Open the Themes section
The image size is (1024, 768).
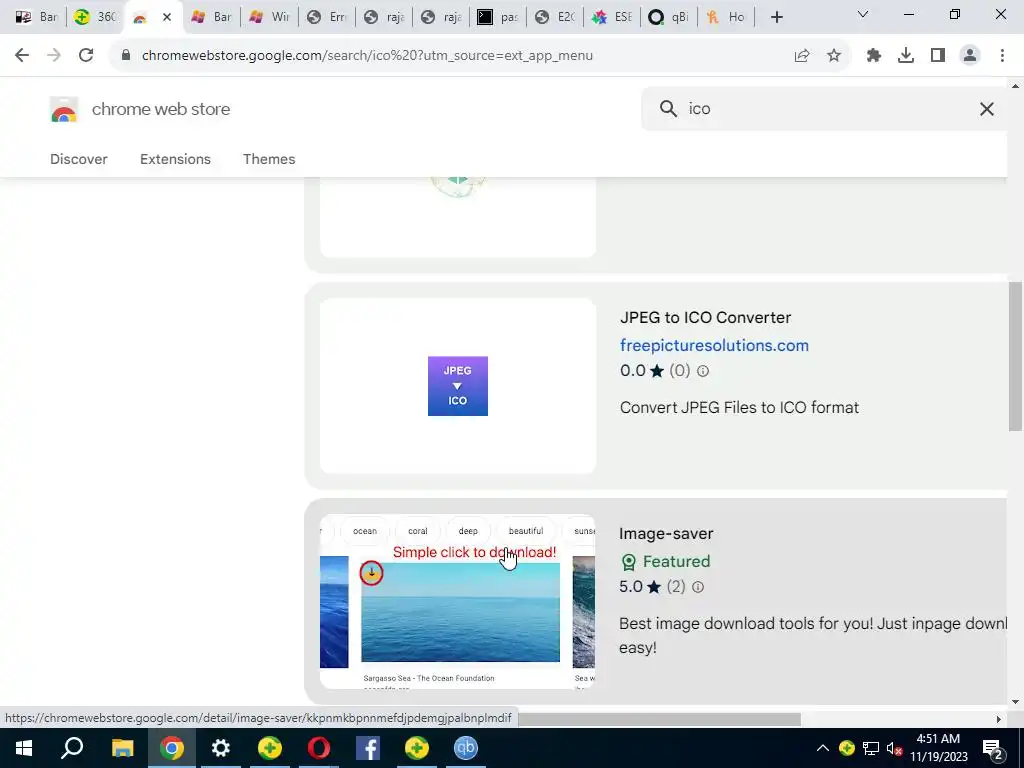[x=269, y=159]
